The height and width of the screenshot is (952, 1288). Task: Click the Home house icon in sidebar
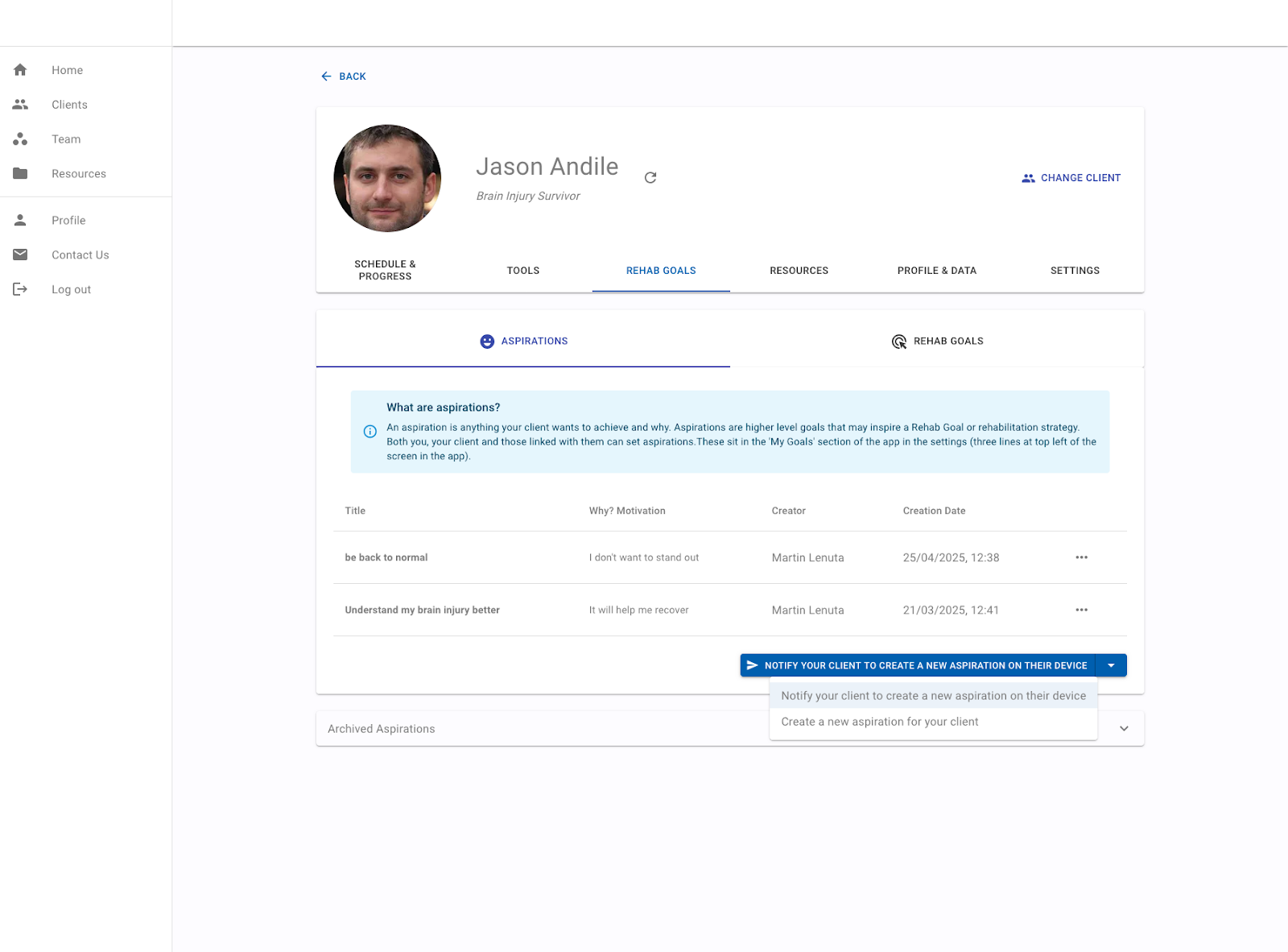click(20, 70)
